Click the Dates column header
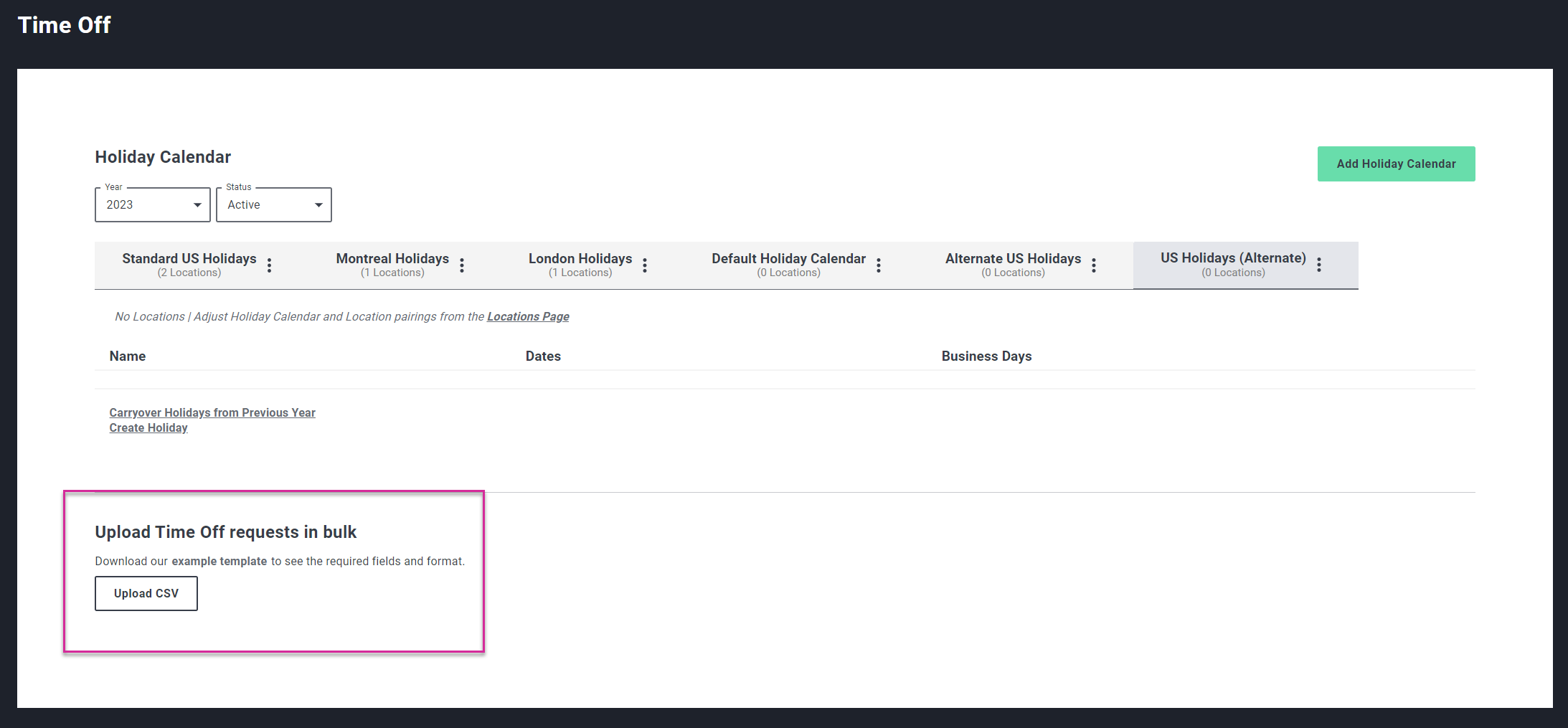This screenshot has height=728, width=1568. point(543,356)
